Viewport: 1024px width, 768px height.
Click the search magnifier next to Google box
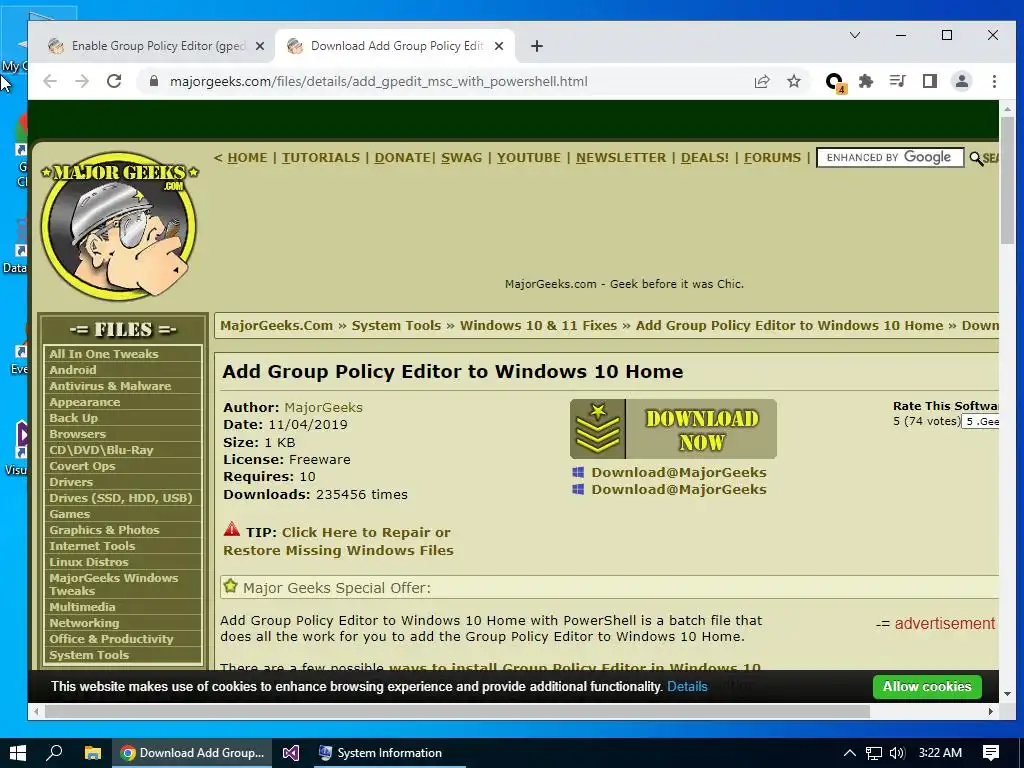pyautogui.click(x=976, y=158)
